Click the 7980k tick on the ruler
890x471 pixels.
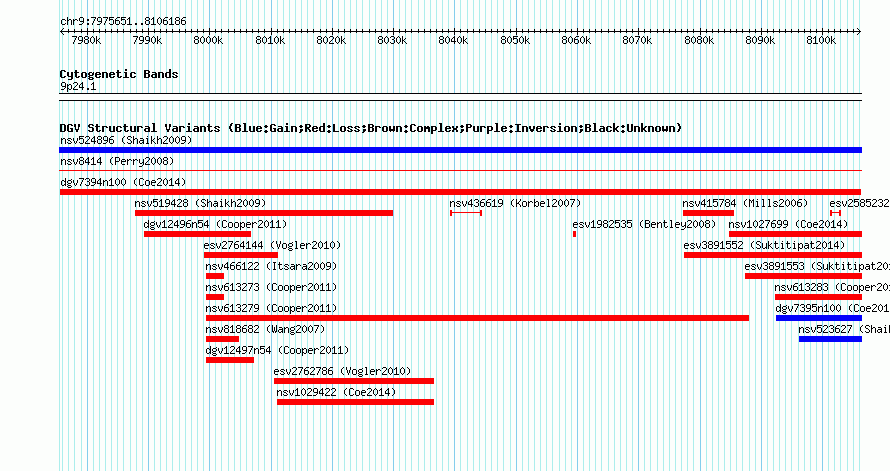86,40
